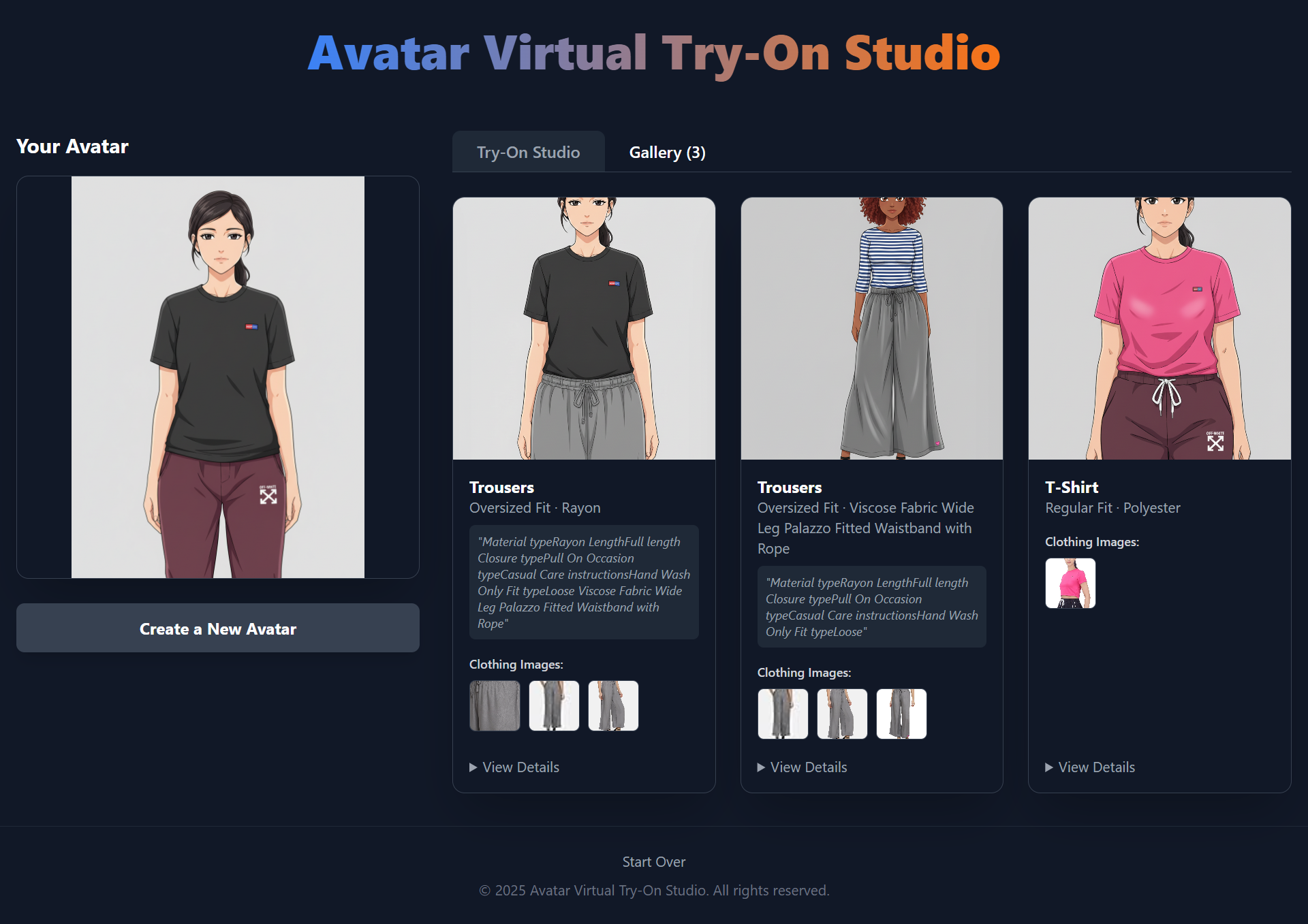
Task: Select last clothing thumbnail in second Trousers card
Action: [x=901, y=714]
